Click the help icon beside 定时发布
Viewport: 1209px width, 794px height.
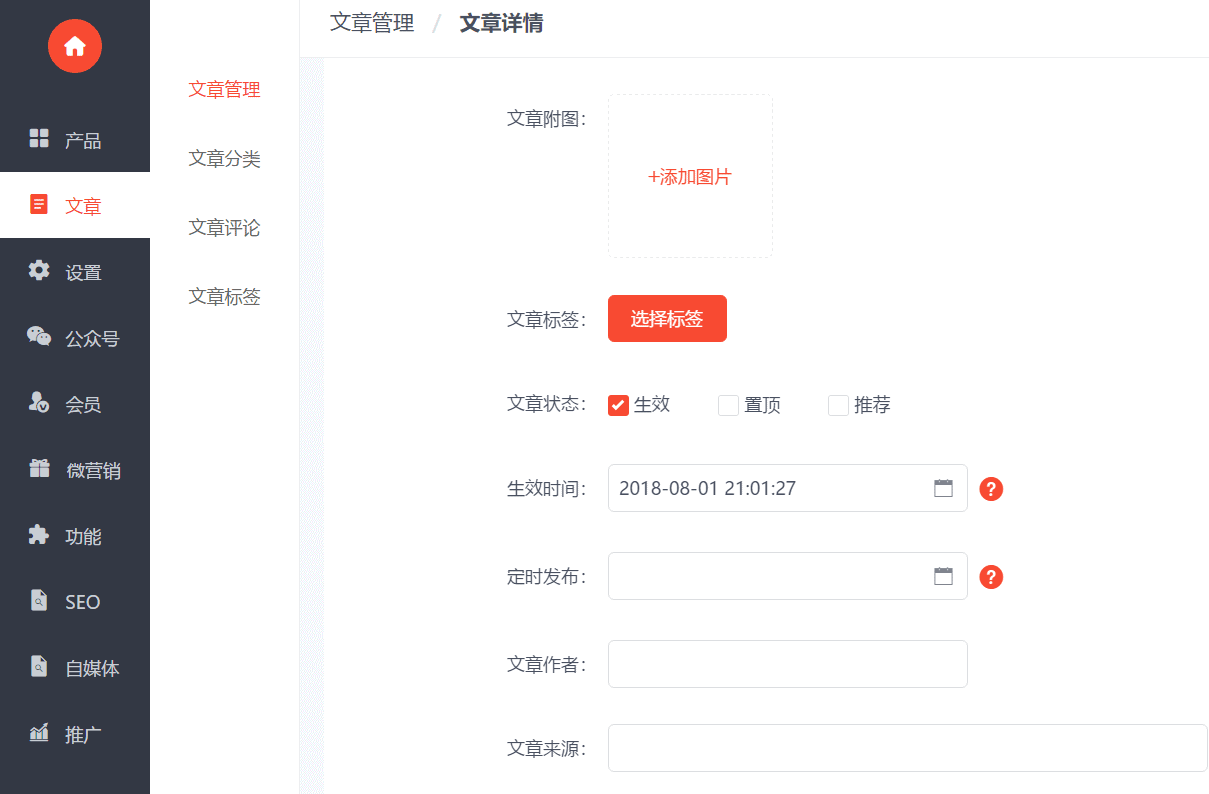(991, 577)
